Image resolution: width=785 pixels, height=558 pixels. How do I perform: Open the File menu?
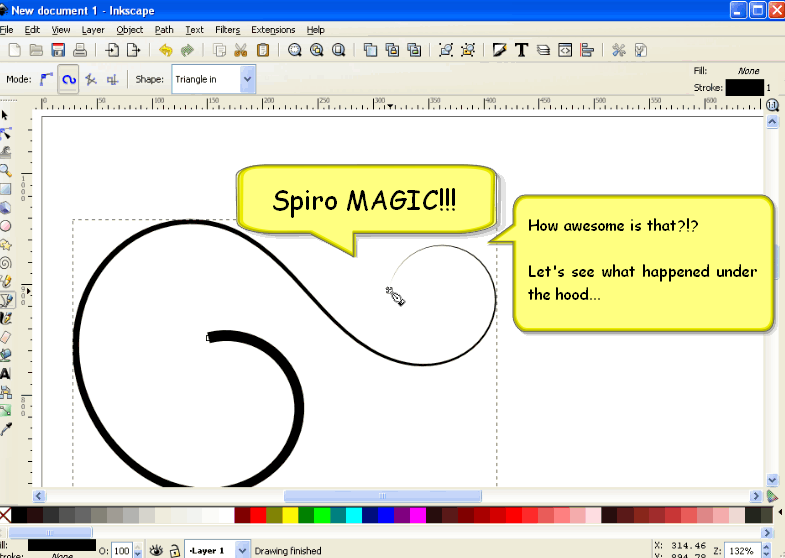pos(7,30)
